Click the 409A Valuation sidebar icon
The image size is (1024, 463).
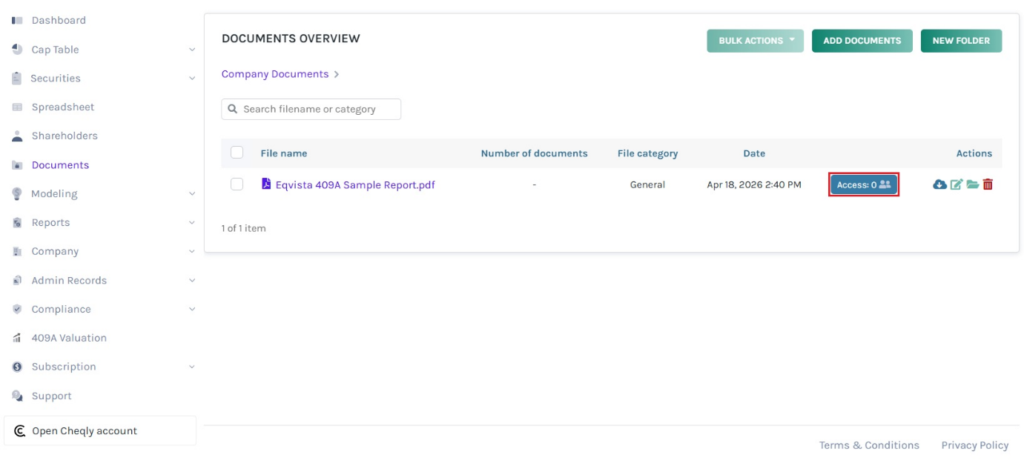point(17,338)
